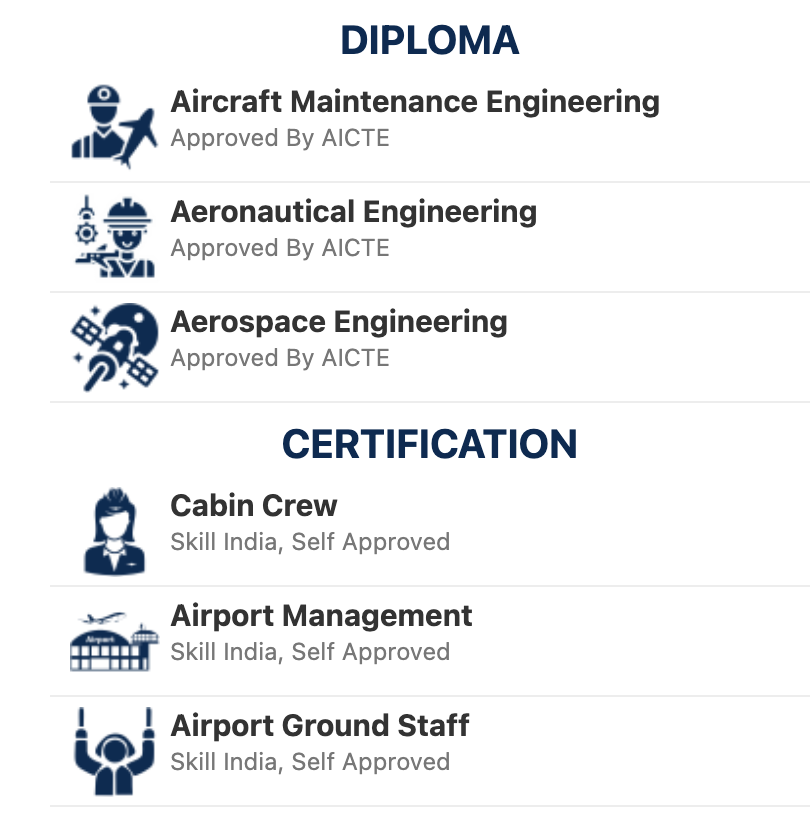Click 'Skill India, Self Approved' under Airport Management

point(310,652)
